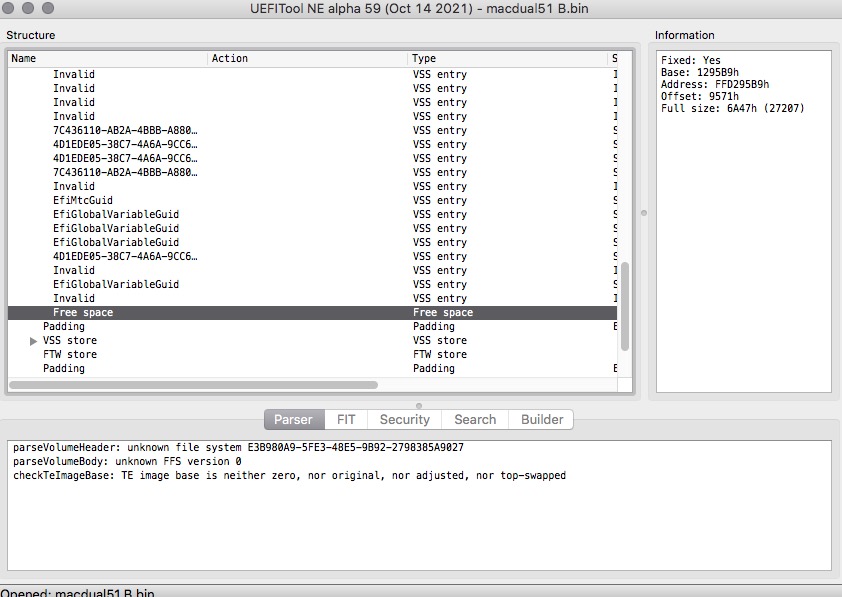This screenshot has width=842, height=597.
Task: Click the Offset 9571h line
Action: [x=700, y=97]
